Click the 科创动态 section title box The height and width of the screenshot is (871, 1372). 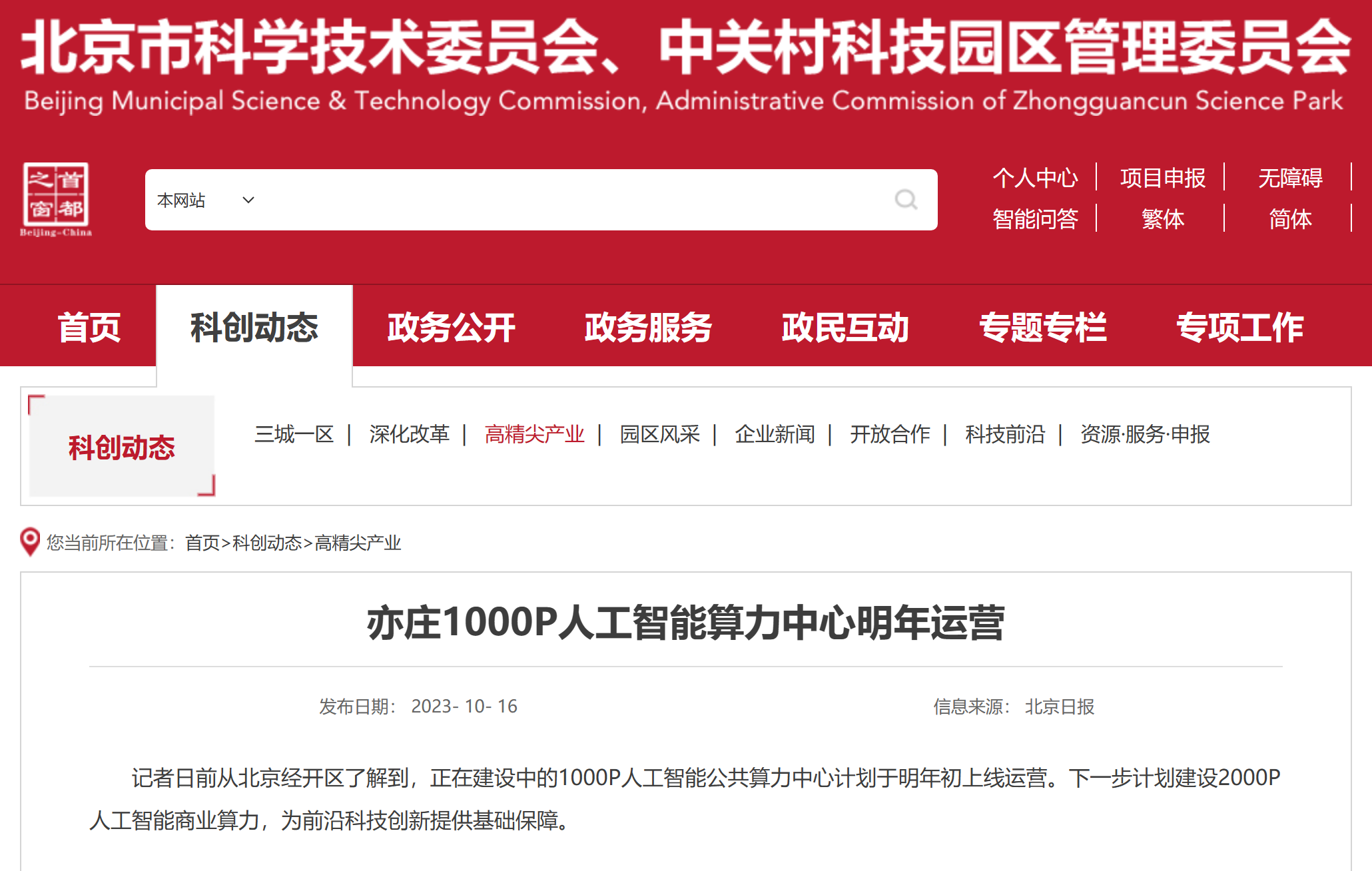[121, 447]
